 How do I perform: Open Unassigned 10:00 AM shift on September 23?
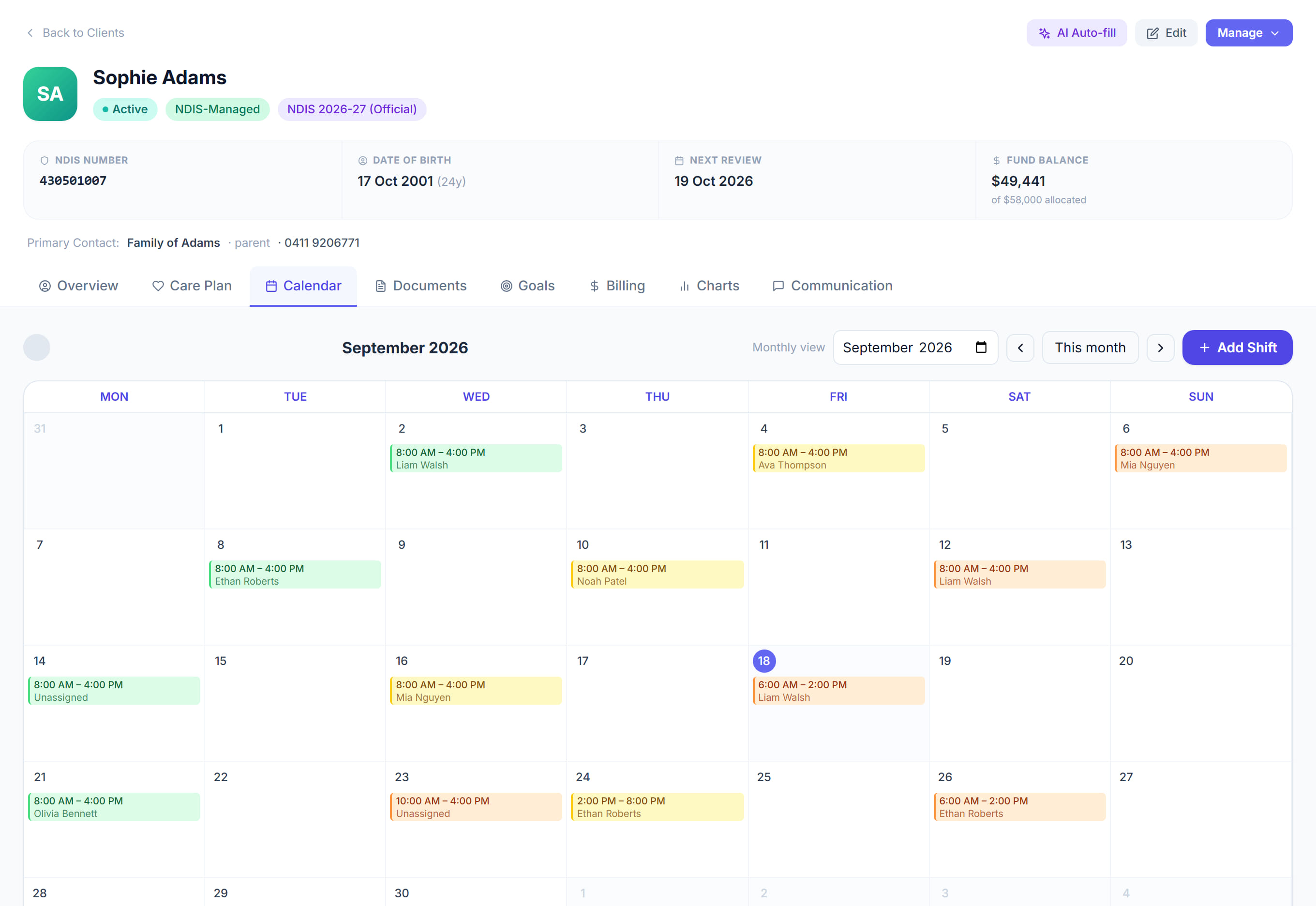[x=476, y=807]
